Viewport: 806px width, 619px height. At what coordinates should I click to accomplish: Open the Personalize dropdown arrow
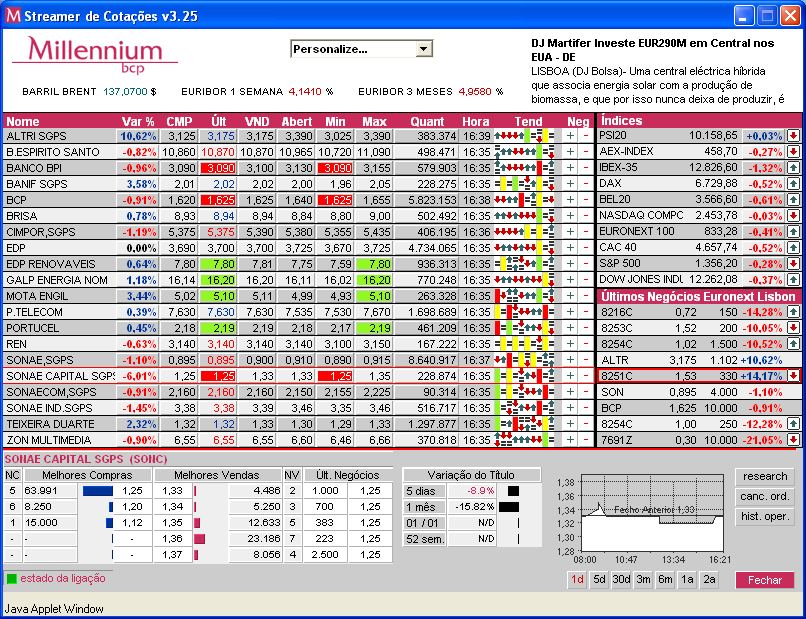point(423,49)
